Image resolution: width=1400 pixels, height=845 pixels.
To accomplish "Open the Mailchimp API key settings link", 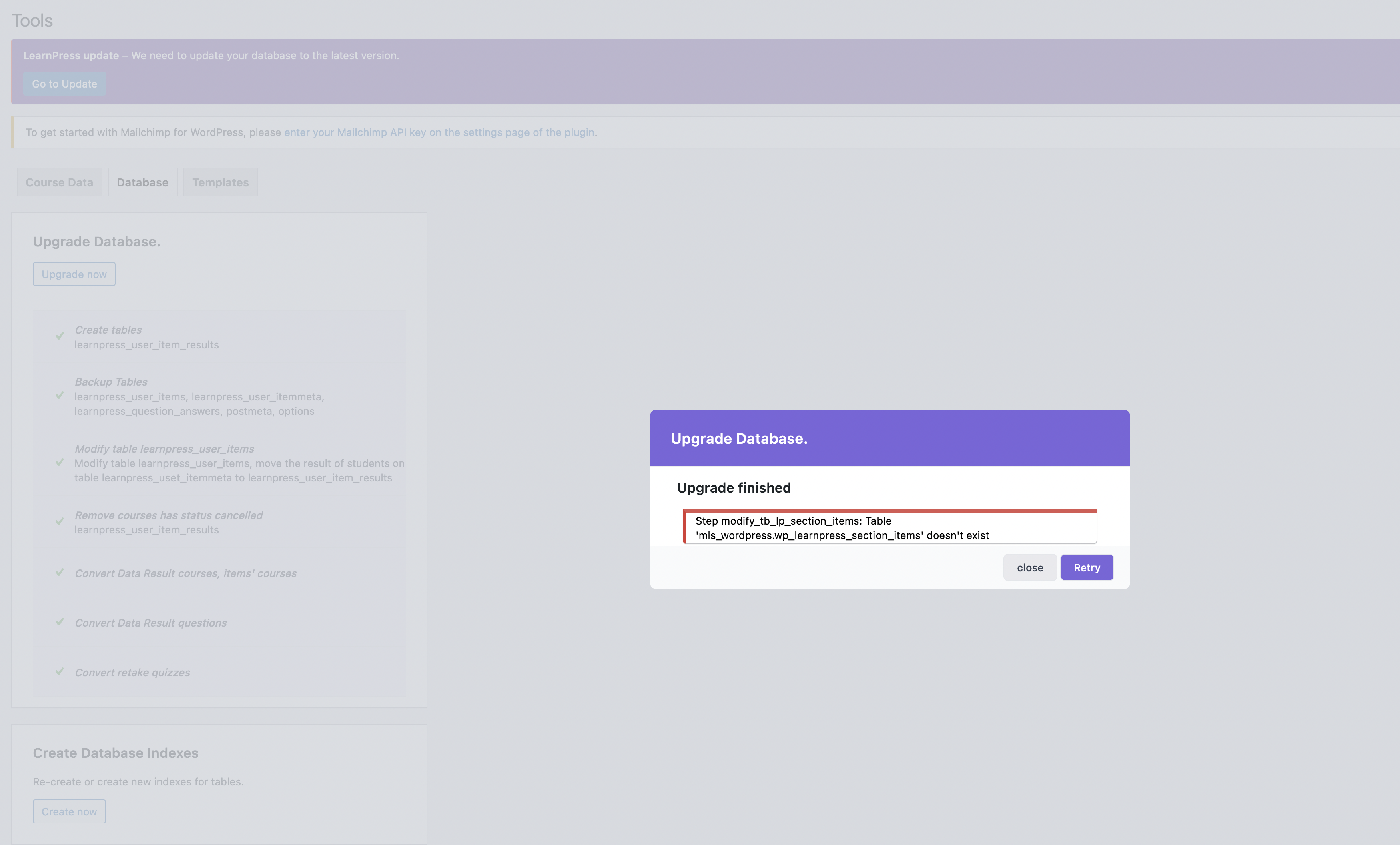I will click(439, 132).
